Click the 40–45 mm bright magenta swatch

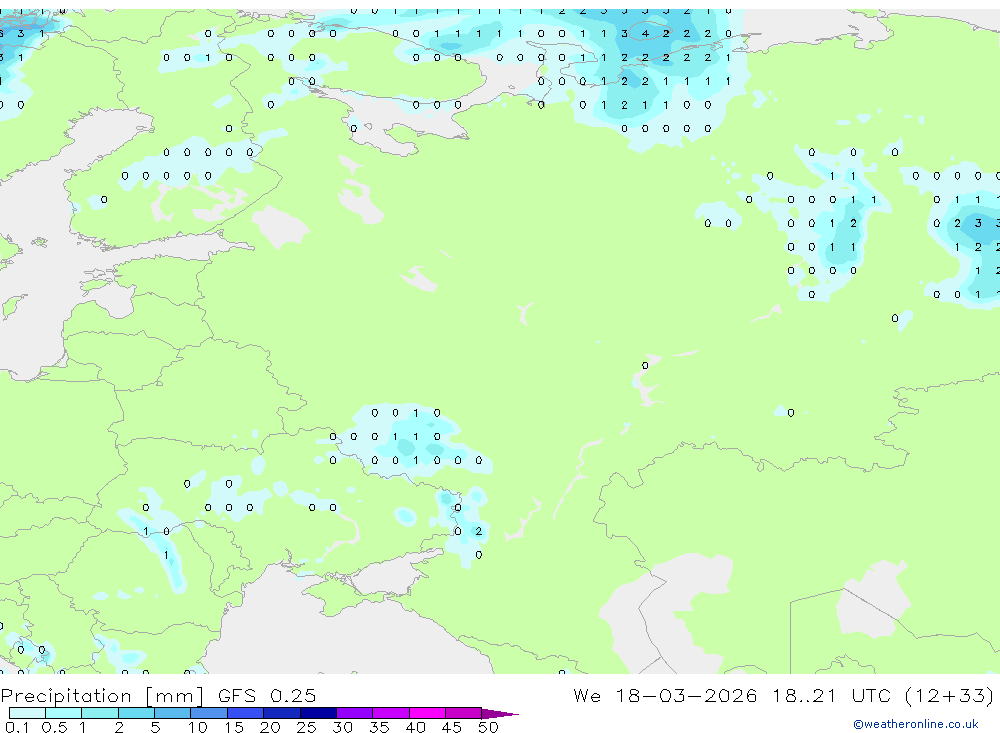(427, 713)
